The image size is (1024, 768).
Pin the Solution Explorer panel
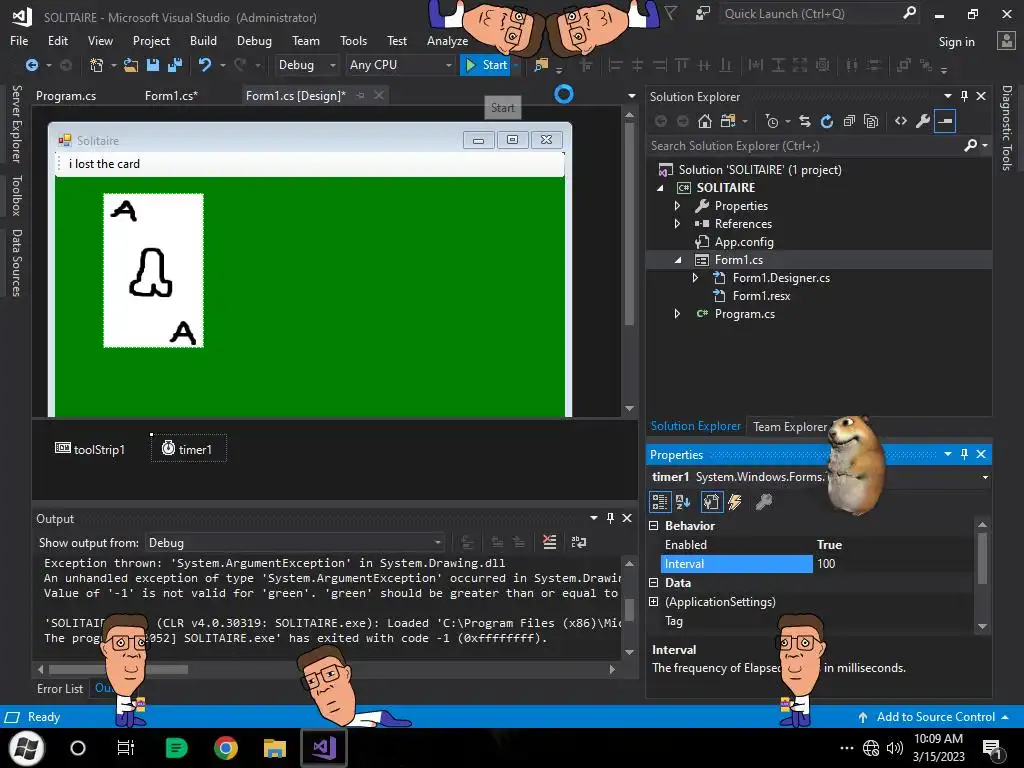(965, 96)
